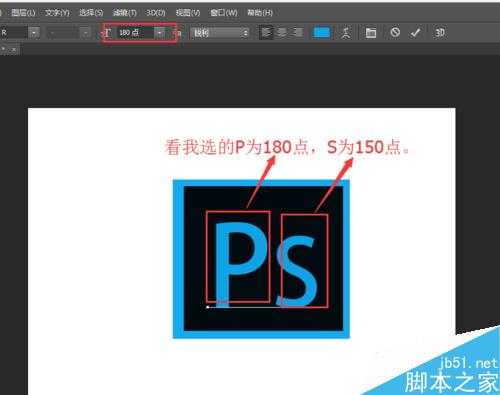
Task: Toggle the character and paragraph panels icon
Action: pos(371,33)
